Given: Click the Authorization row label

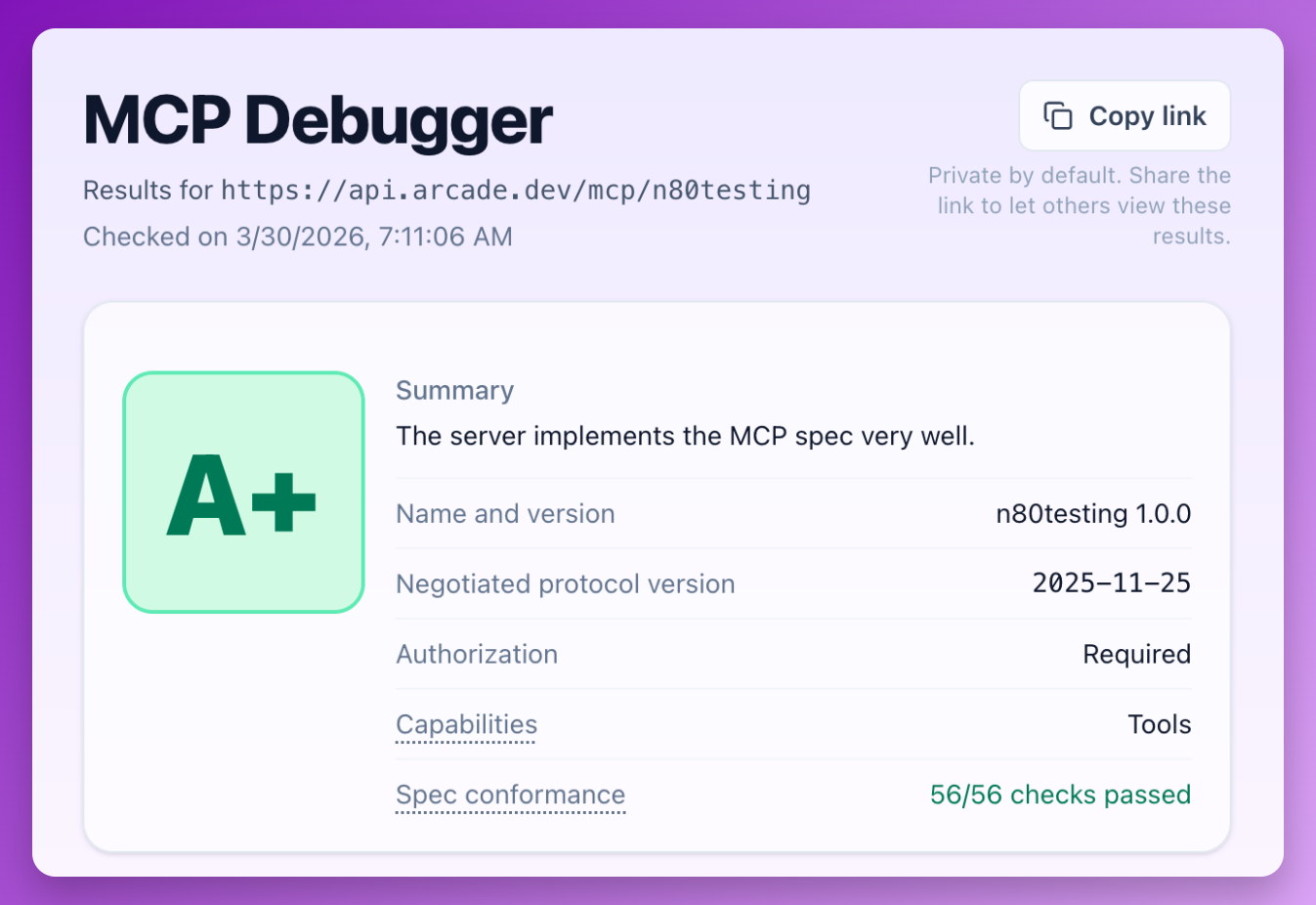Looking at the screenshot, I should (x=477, y=655).
